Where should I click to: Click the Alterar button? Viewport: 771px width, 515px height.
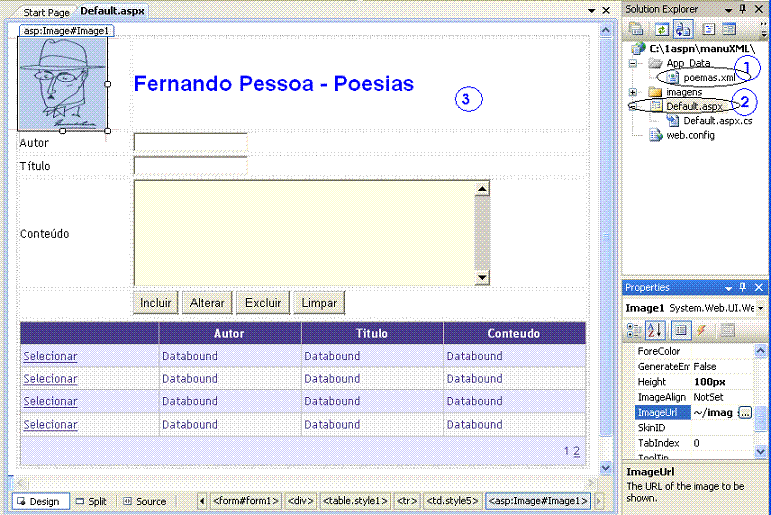click(207, 303)
